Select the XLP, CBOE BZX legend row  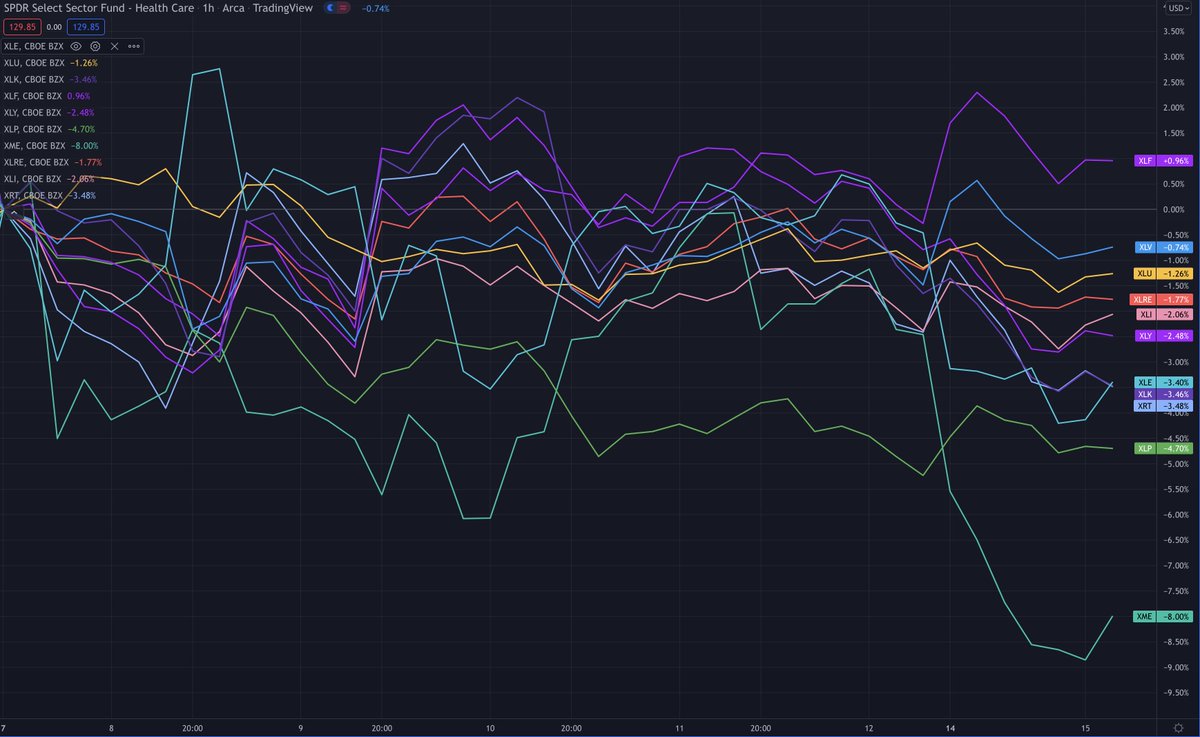[50, 129]
